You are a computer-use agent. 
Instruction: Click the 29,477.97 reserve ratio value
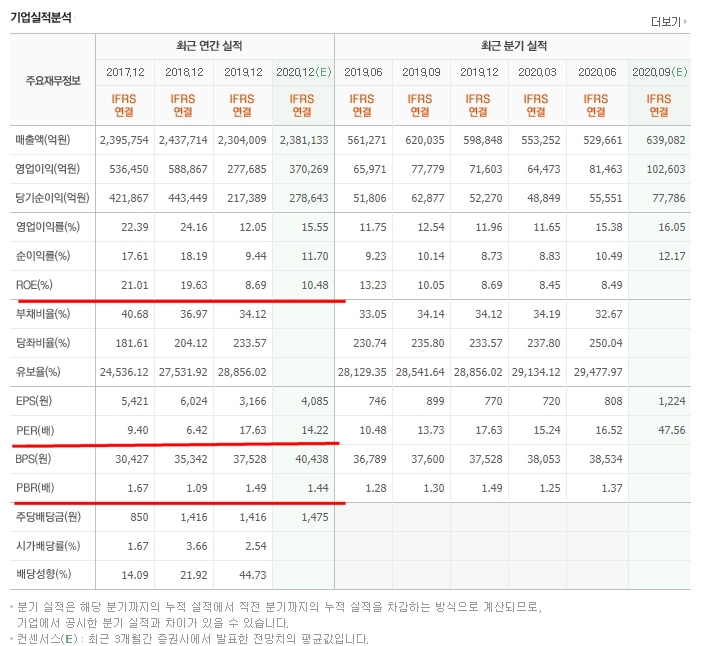tap(598, 372)
